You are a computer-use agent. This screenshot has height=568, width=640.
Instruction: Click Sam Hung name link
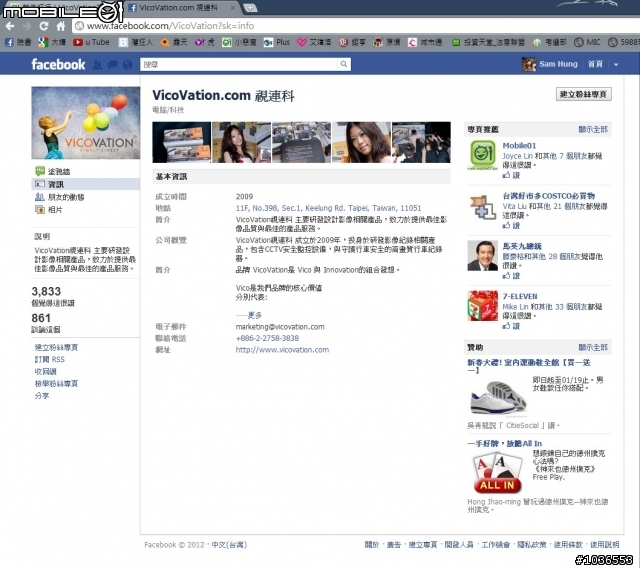558,64
